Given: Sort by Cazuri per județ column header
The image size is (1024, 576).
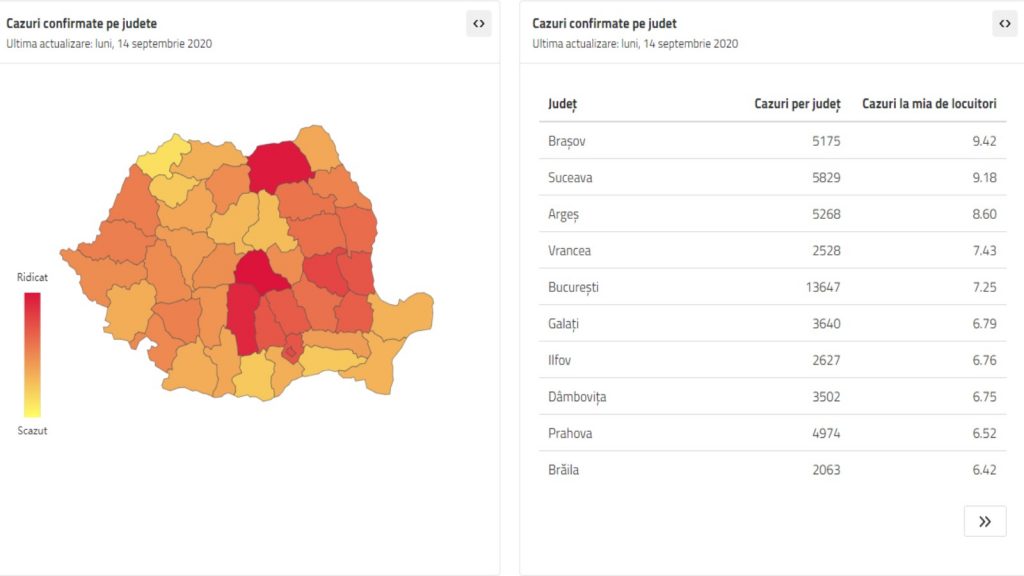Looking at the screenshot, I should tap(797, 104).
